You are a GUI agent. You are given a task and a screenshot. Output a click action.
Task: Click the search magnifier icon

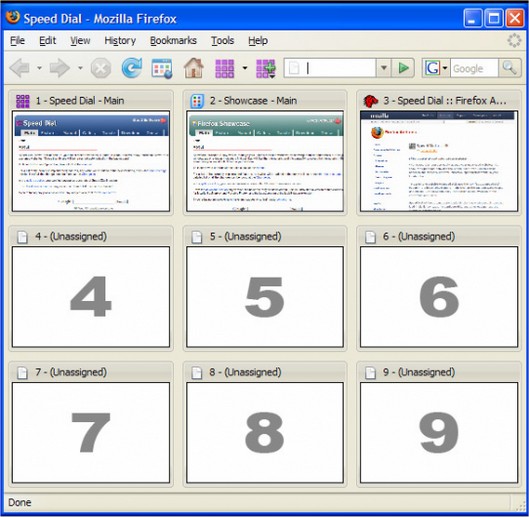(x=509, y=68)
